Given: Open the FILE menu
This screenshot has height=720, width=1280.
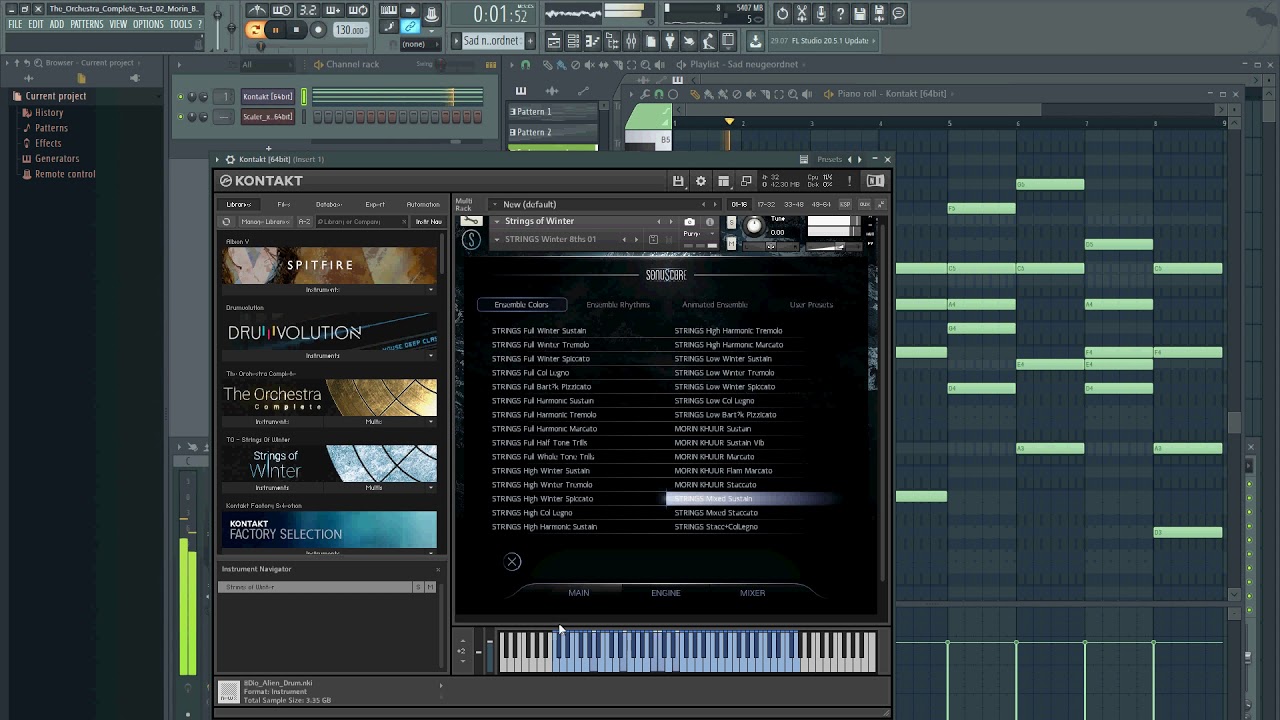Looking at the screenshot, I should point(15,24).
